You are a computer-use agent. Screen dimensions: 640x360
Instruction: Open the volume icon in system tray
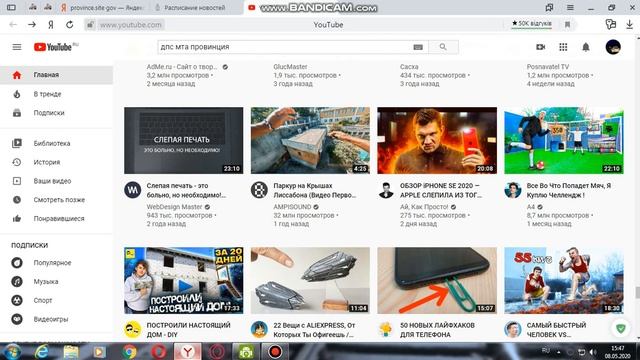pyautogui.click(x=593, y=352)
